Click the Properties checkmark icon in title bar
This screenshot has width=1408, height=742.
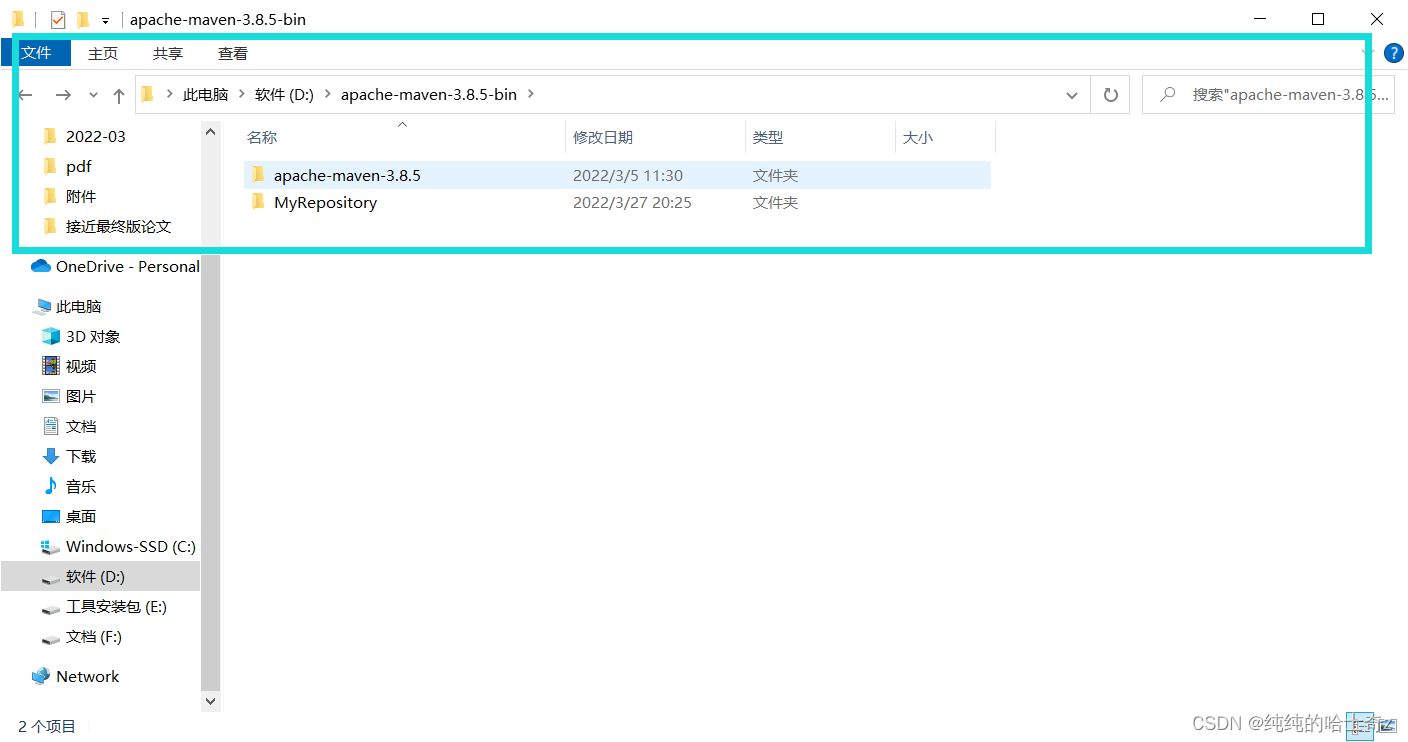[57, 19]
